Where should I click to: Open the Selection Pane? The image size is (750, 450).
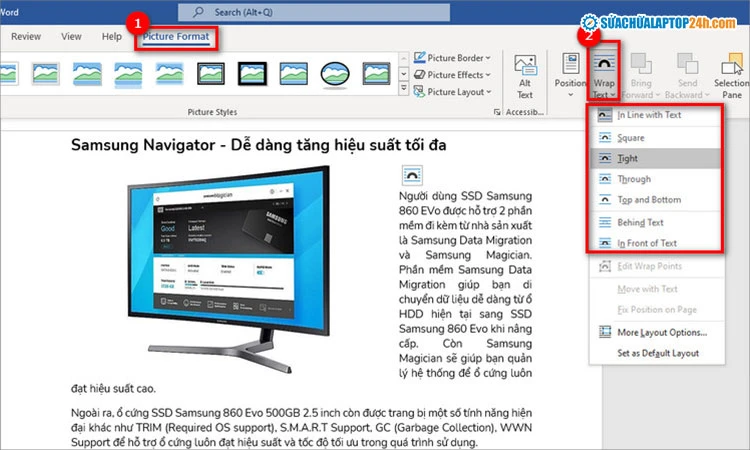coord(732,77)
